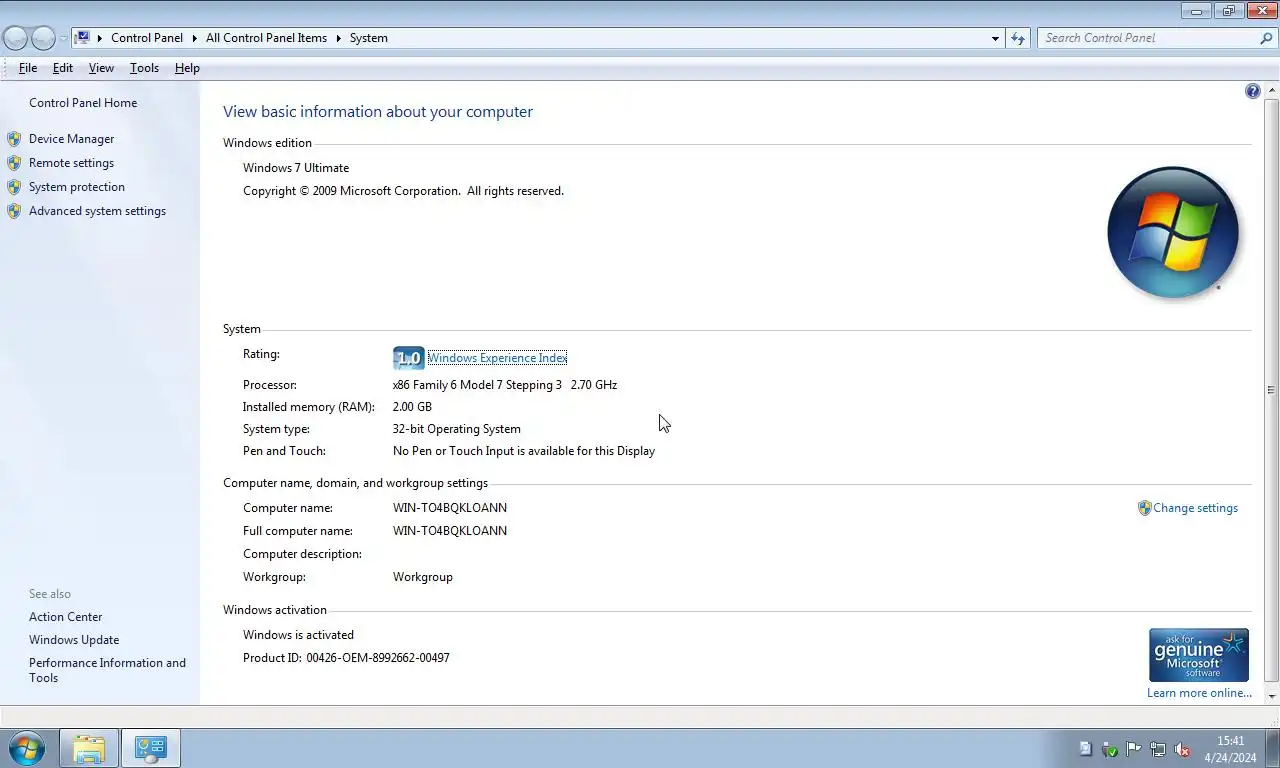Click the 32-bit Operating System text
The height and width of the screenshot is (768, 1280).
click(457, 429)
